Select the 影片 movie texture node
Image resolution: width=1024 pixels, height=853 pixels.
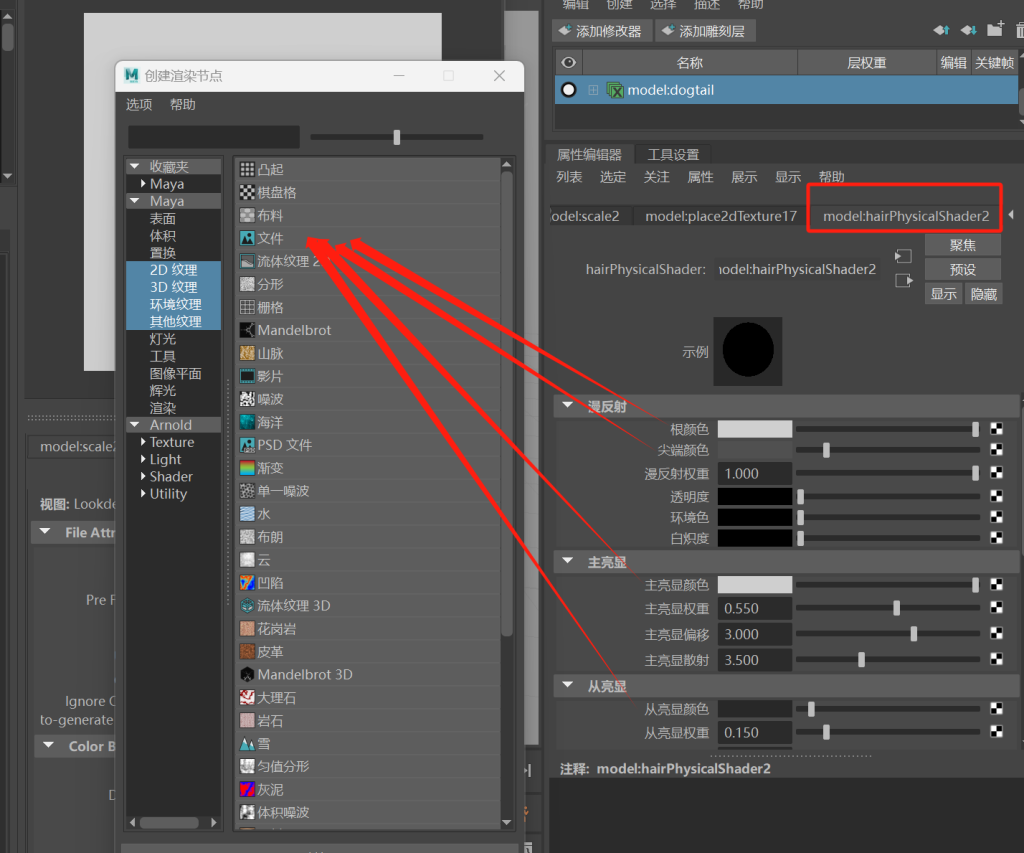[x=368, y=376]
